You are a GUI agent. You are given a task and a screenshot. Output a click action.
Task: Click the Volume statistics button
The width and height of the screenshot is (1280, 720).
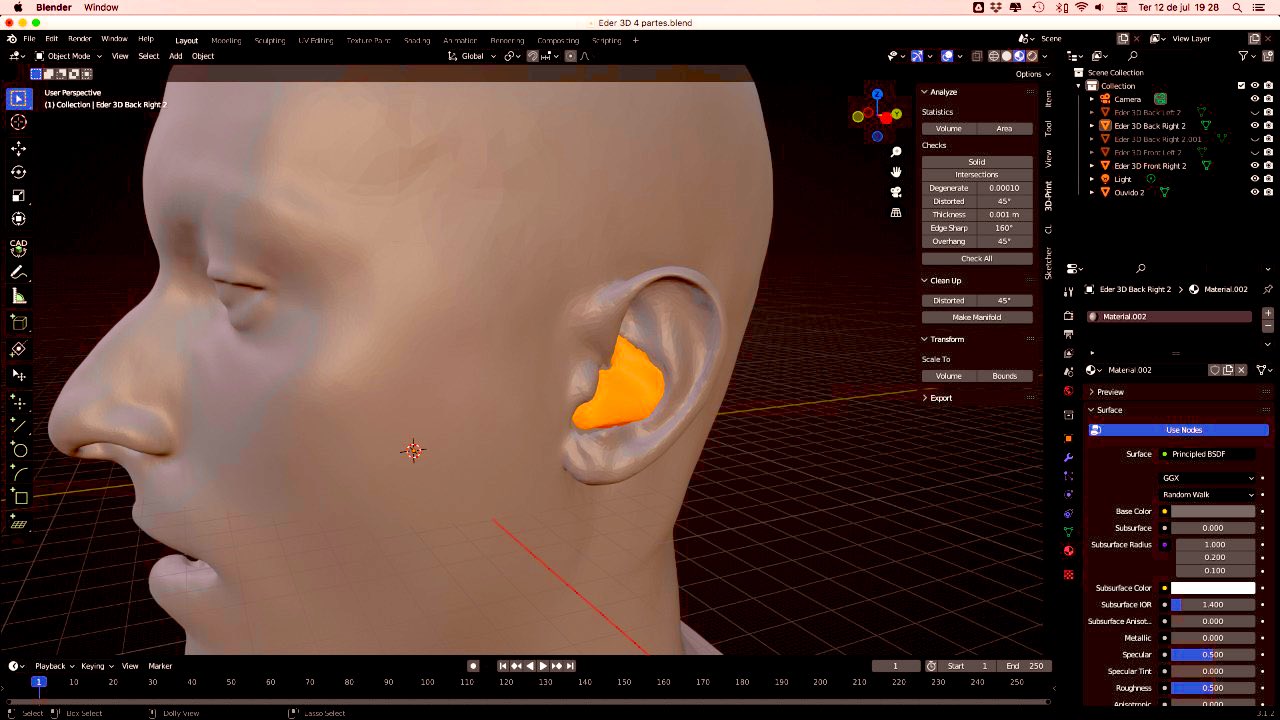tap(948, 128)
